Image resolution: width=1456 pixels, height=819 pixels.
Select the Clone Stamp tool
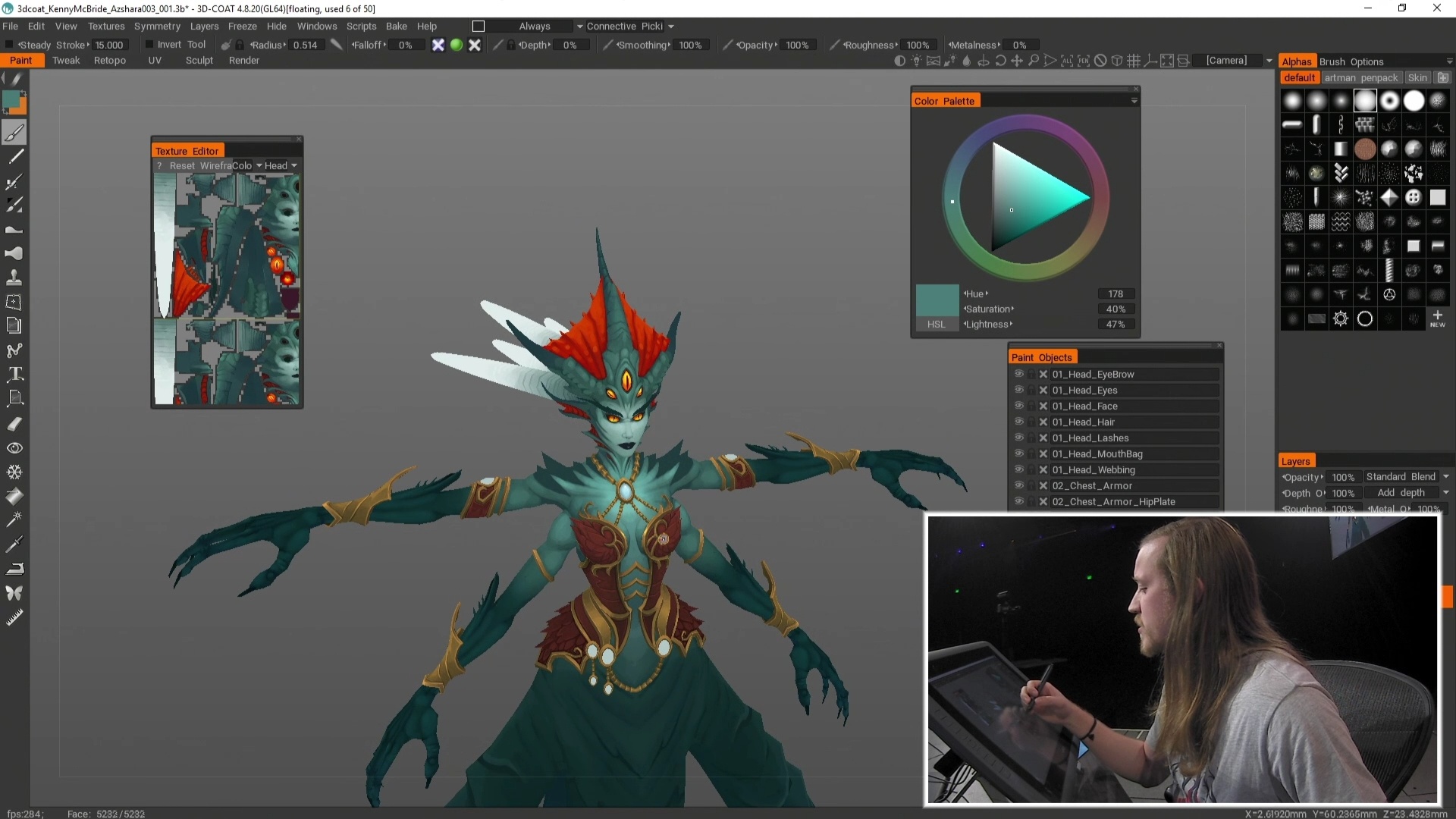click(x=14, y=278)
